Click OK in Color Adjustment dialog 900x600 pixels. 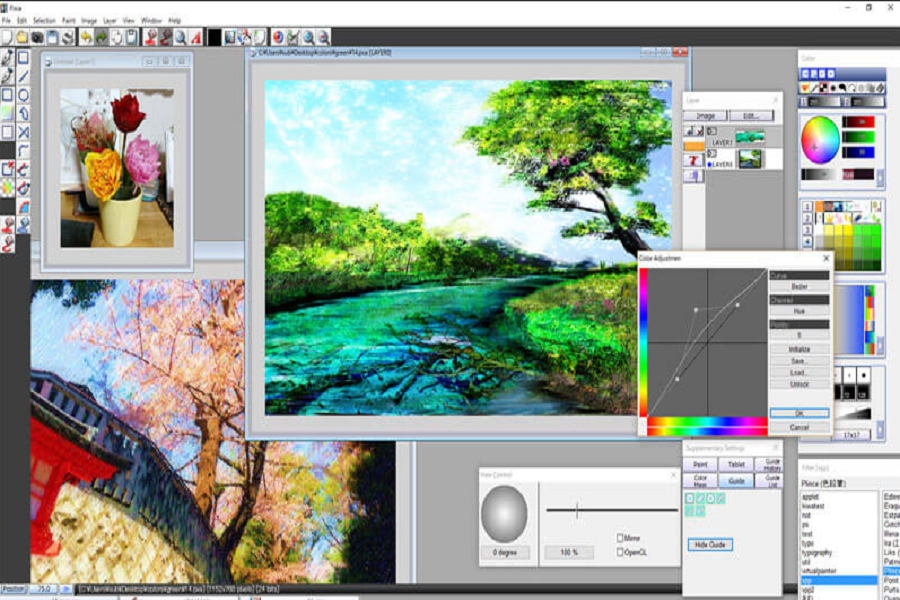tap(799, 413)
